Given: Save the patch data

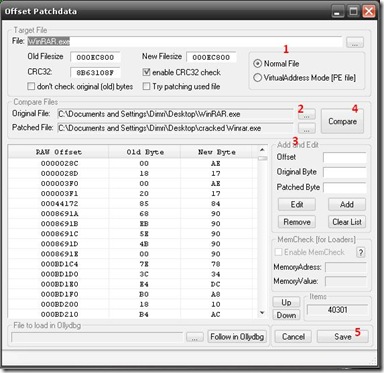Looking at the screenshot, I should pyautogui.click(x=343, y=337).
